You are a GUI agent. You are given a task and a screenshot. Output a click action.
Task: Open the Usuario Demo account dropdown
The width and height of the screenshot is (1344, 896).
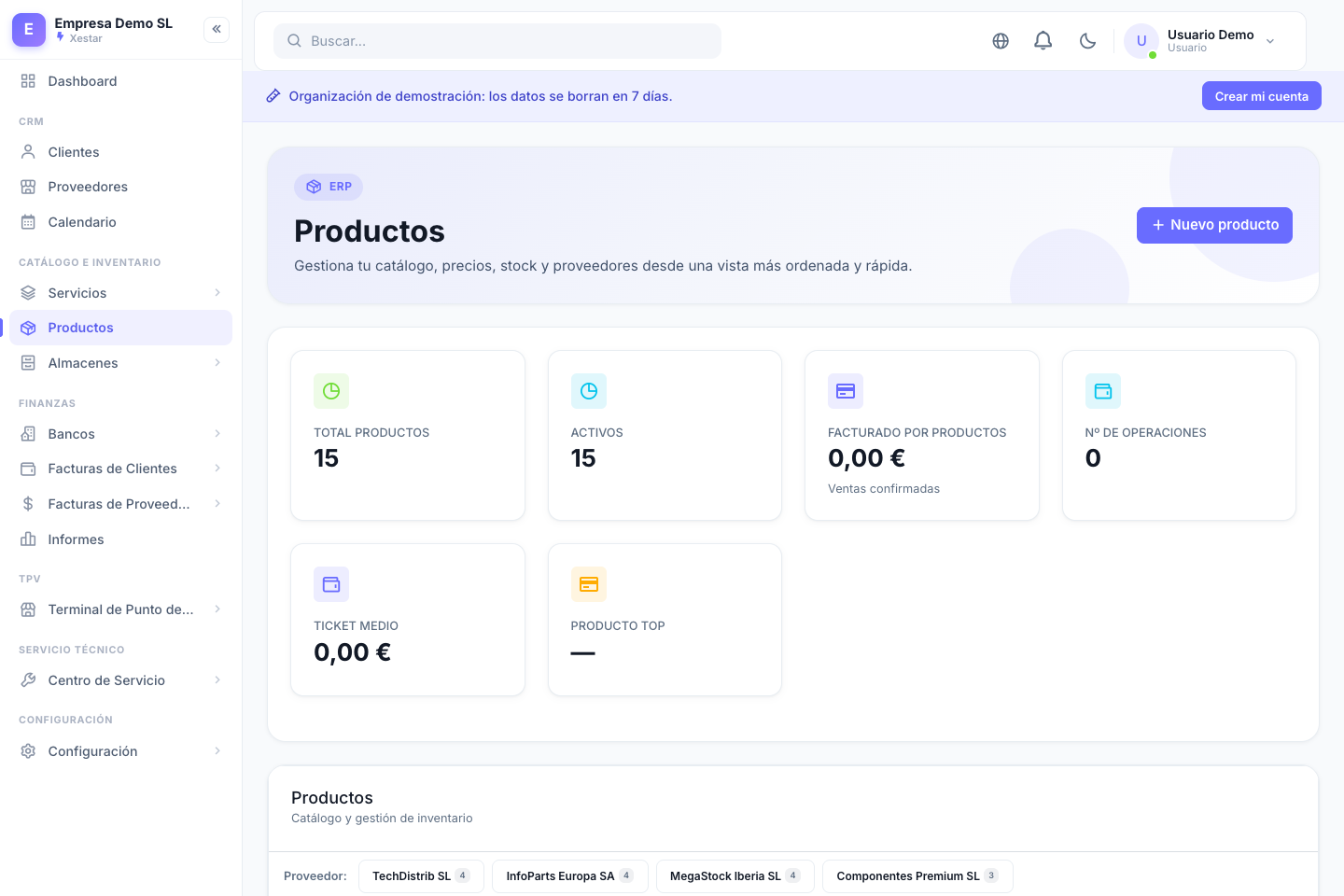coord(1202,41)
